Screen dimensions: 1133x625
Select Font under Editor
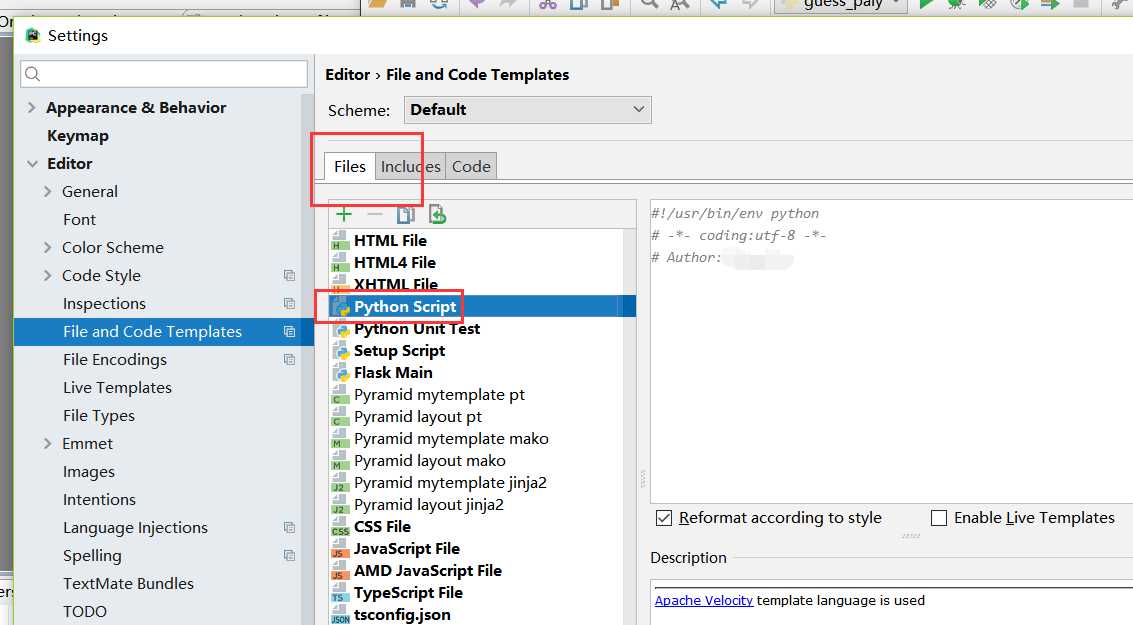pyautogui.click(x=79, y=220)
